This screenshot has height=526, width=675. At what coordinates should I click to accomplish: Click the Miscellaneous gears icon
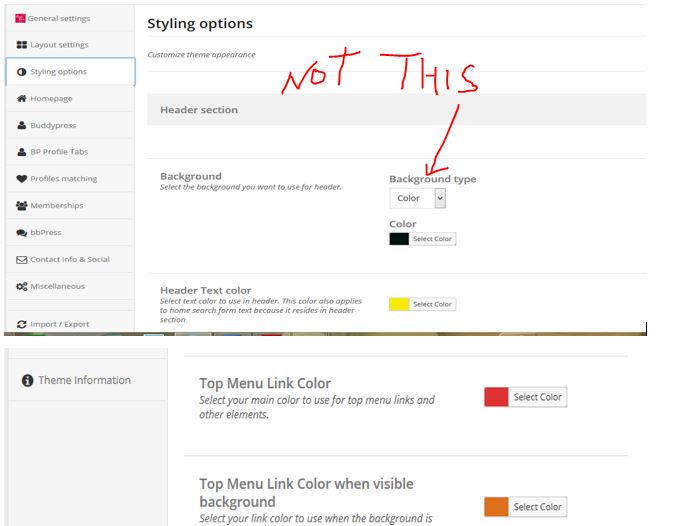click(22, 287)
